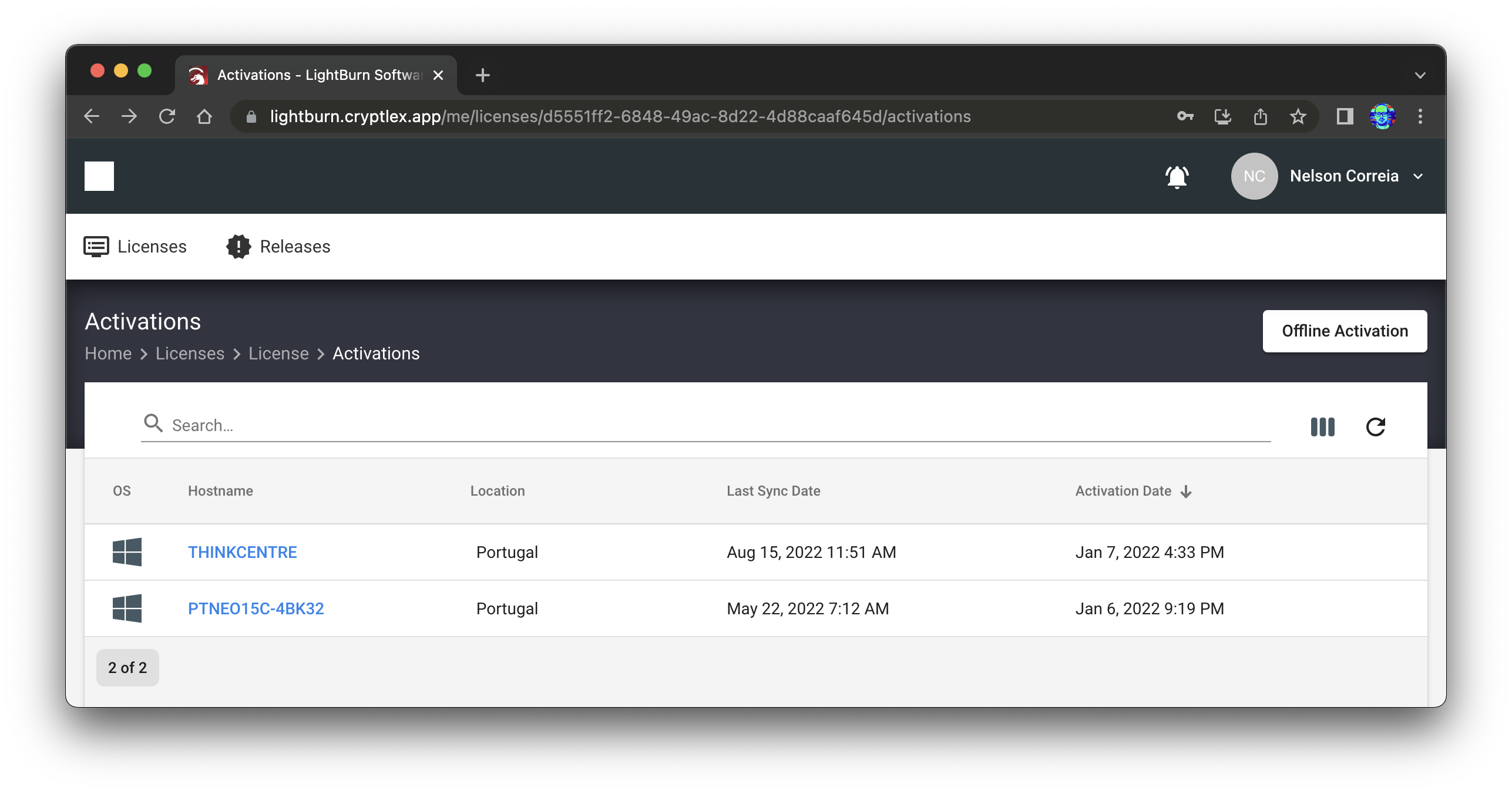Click the padlock icon in the address bar
This screenshot has height=794, width=1512.
(x=251, y=116)
